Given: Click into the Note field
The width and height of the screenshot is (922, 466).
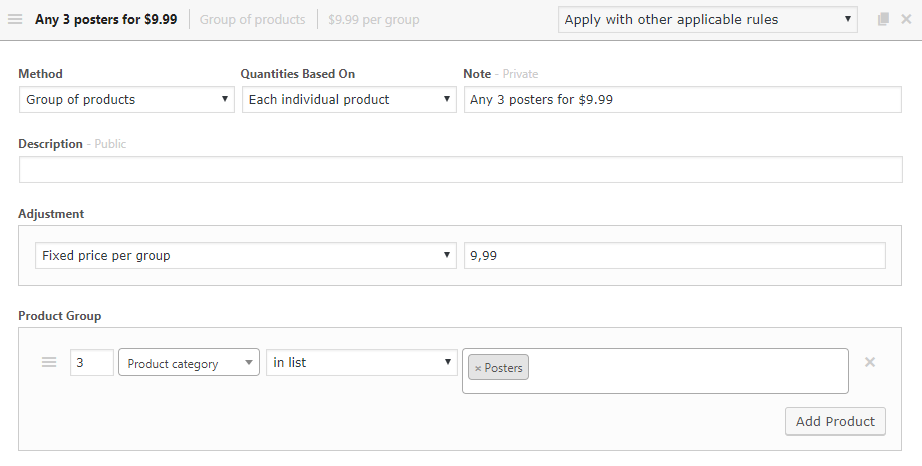Looking at the screenshot, I should click(x=683, y=99).
